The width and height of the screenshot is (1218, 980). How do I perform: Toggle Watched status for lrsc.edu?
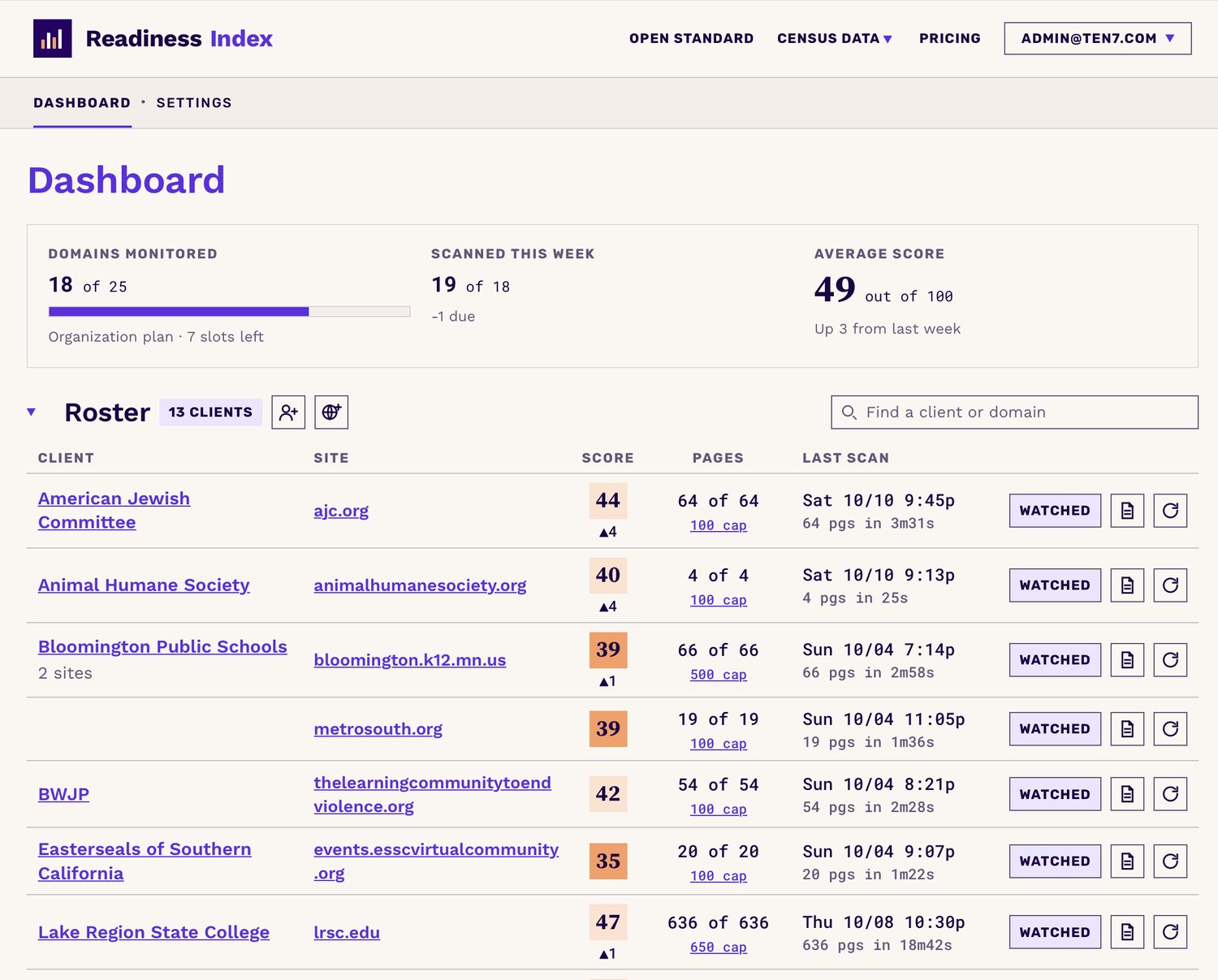pyautogui.click(x=1055, y=932)
